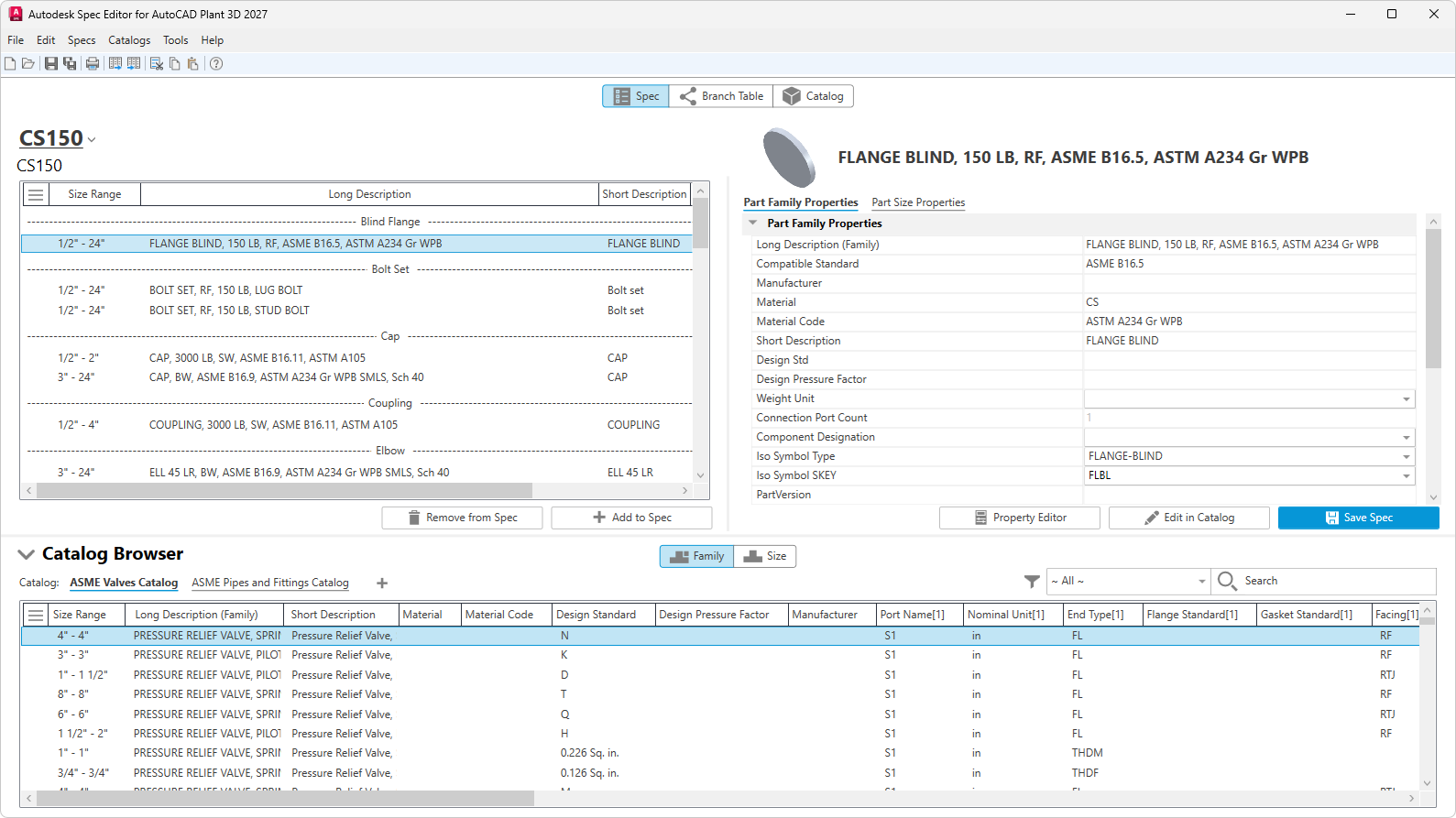Click the Remove from Spec button
The width and height of the screenshot is (1456, 818).
coord(462,518)
